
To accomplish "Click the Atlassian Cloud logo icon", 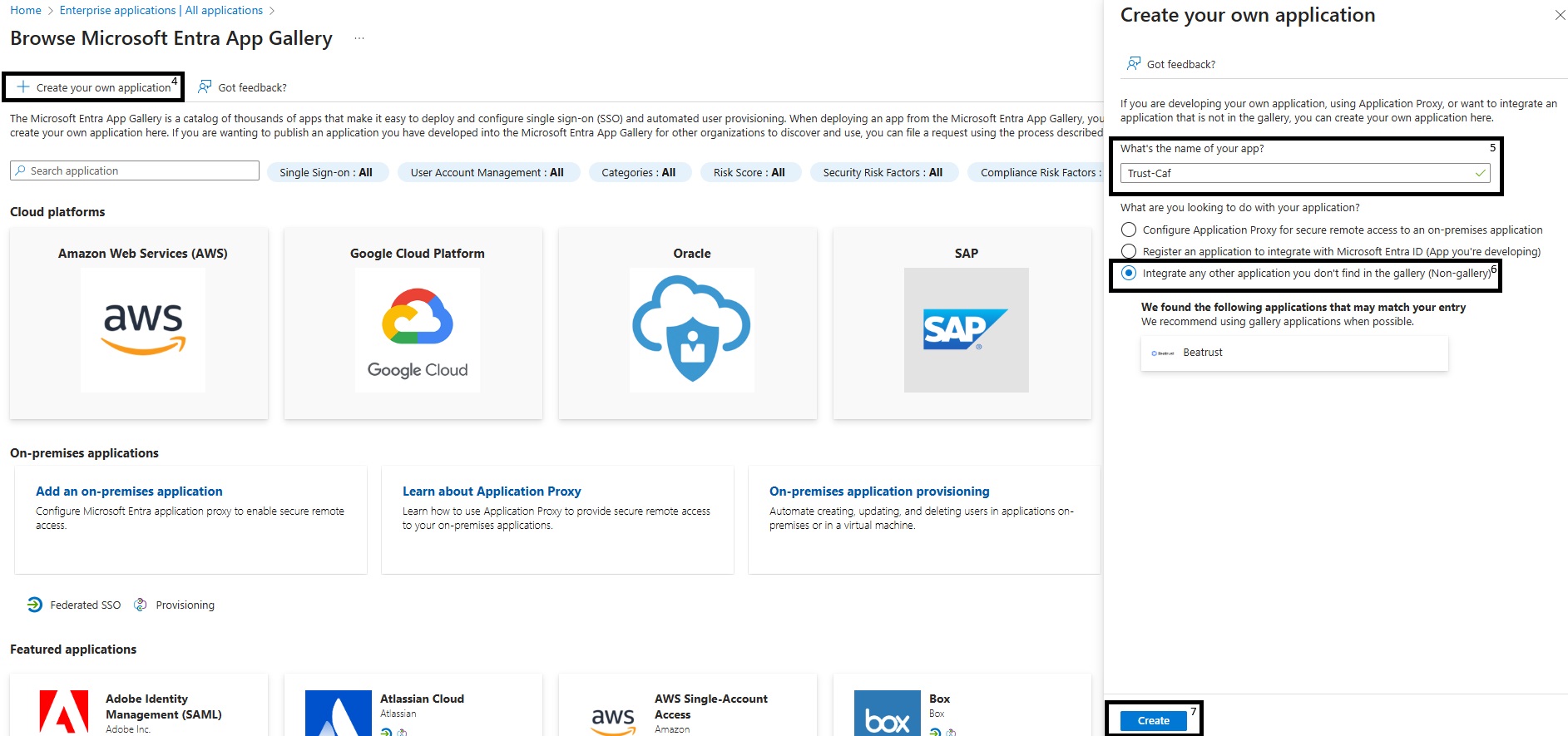I will pos(339,713).
